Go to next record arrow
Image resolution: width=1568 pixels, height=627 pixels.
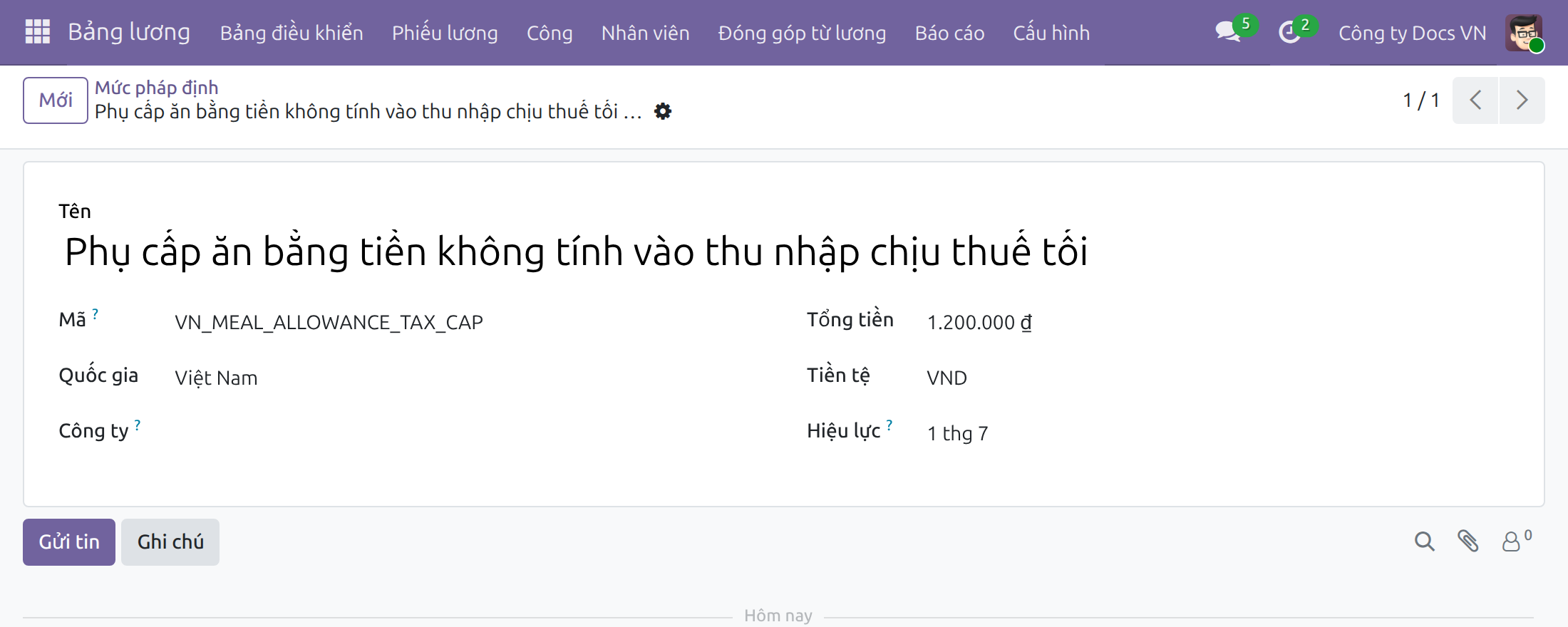point(1522,100)
